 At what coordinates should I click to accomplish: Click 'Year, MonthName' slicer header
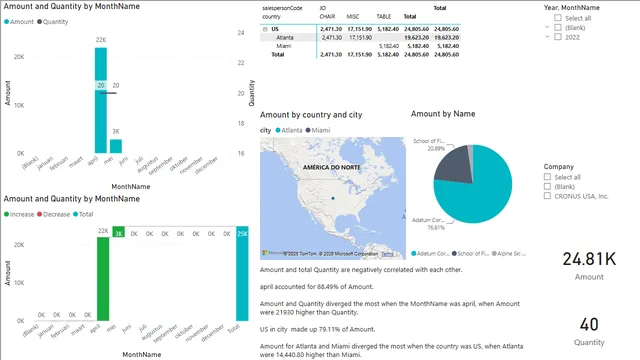click(571, 8)
